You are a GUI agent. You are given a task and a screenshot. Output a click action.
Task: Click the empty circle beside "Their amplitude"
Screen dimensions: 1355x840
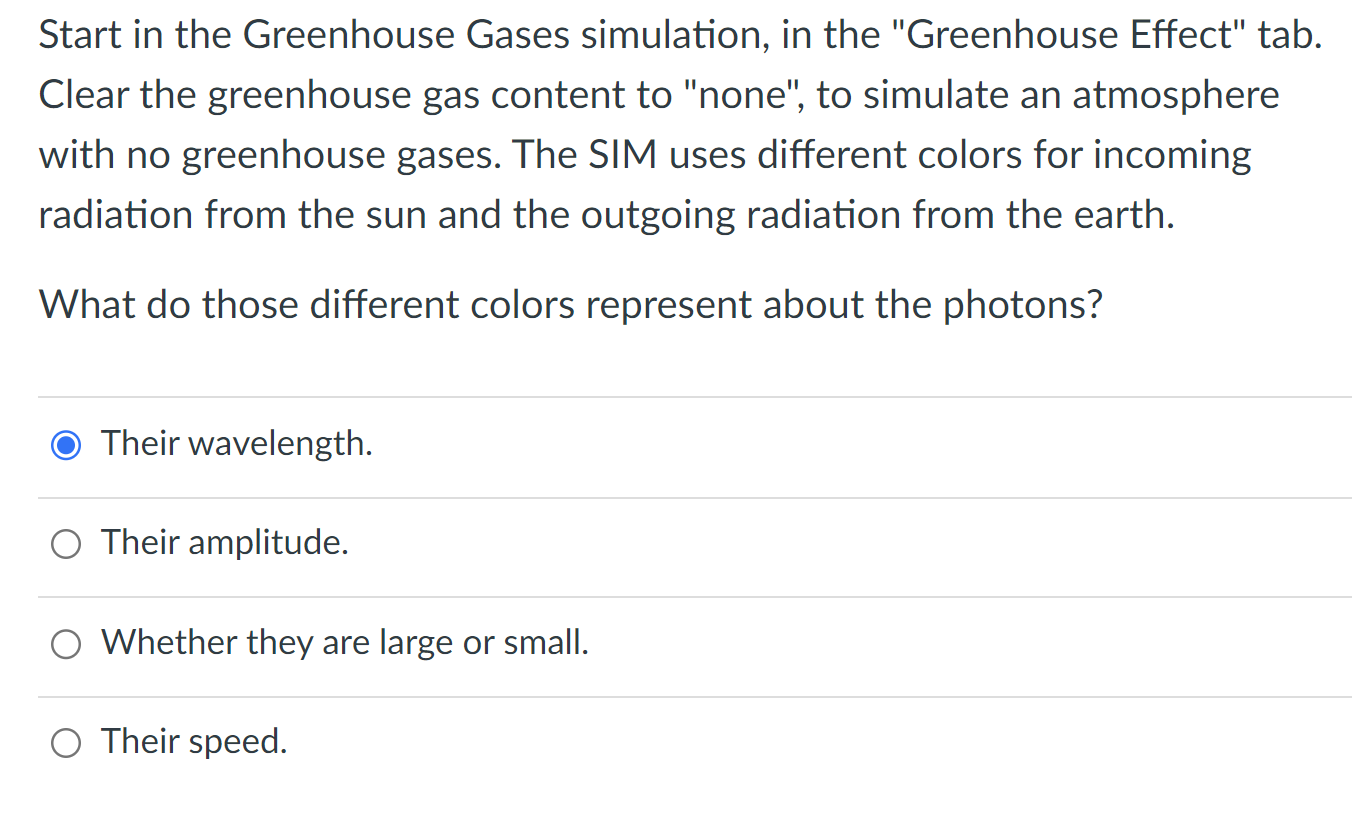pos(66,544)
